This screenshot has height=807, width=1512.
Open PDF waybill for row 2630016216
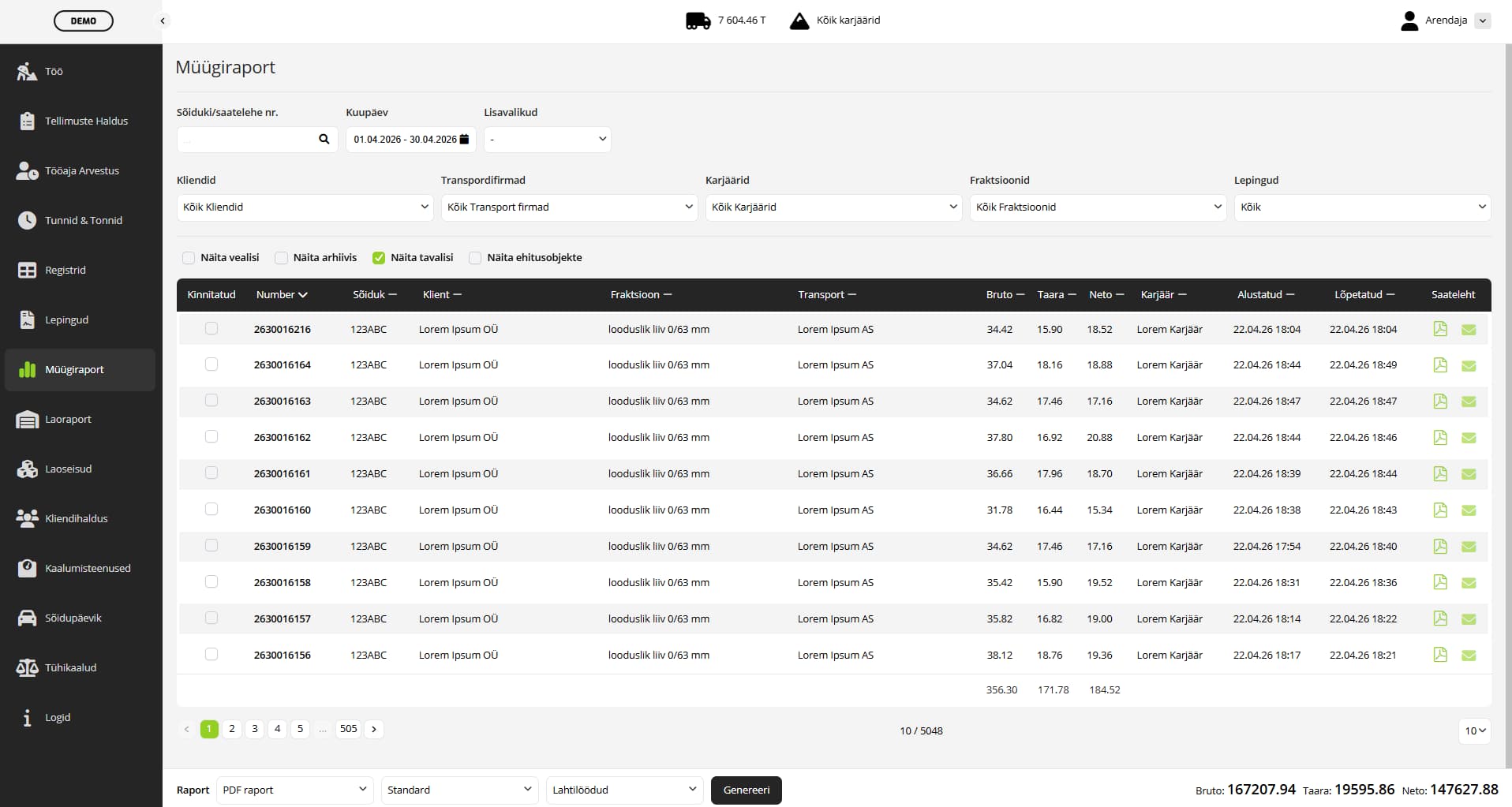[1439, 329]
